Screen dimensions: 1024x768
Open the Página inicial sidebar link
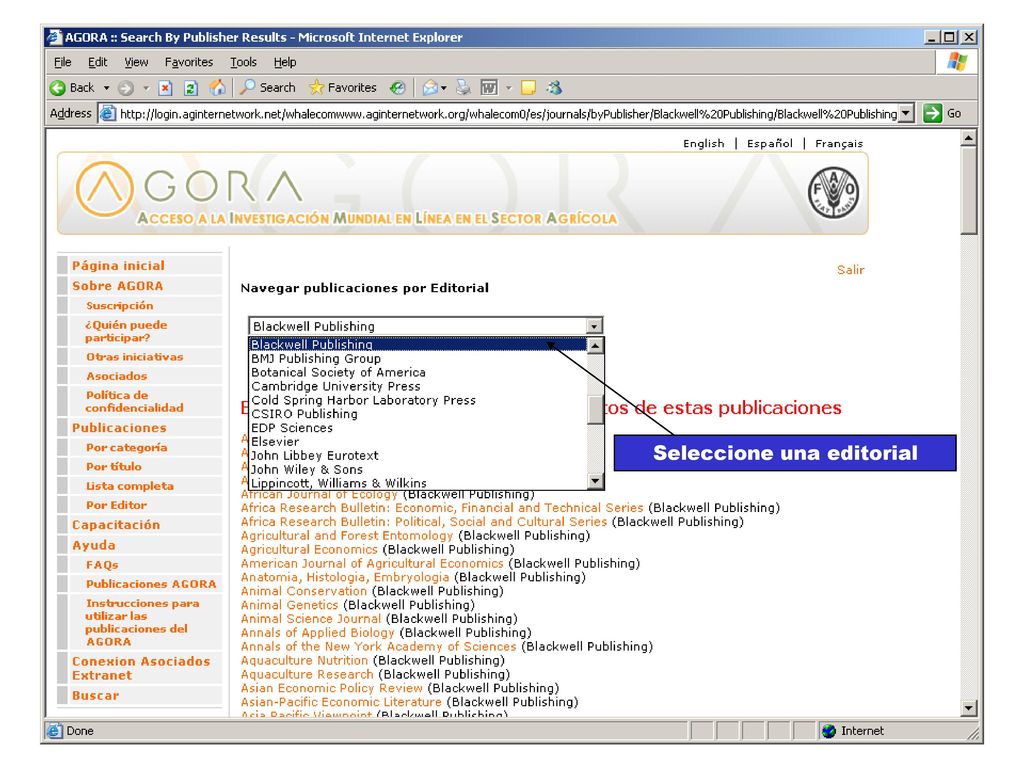click(118, 266)
